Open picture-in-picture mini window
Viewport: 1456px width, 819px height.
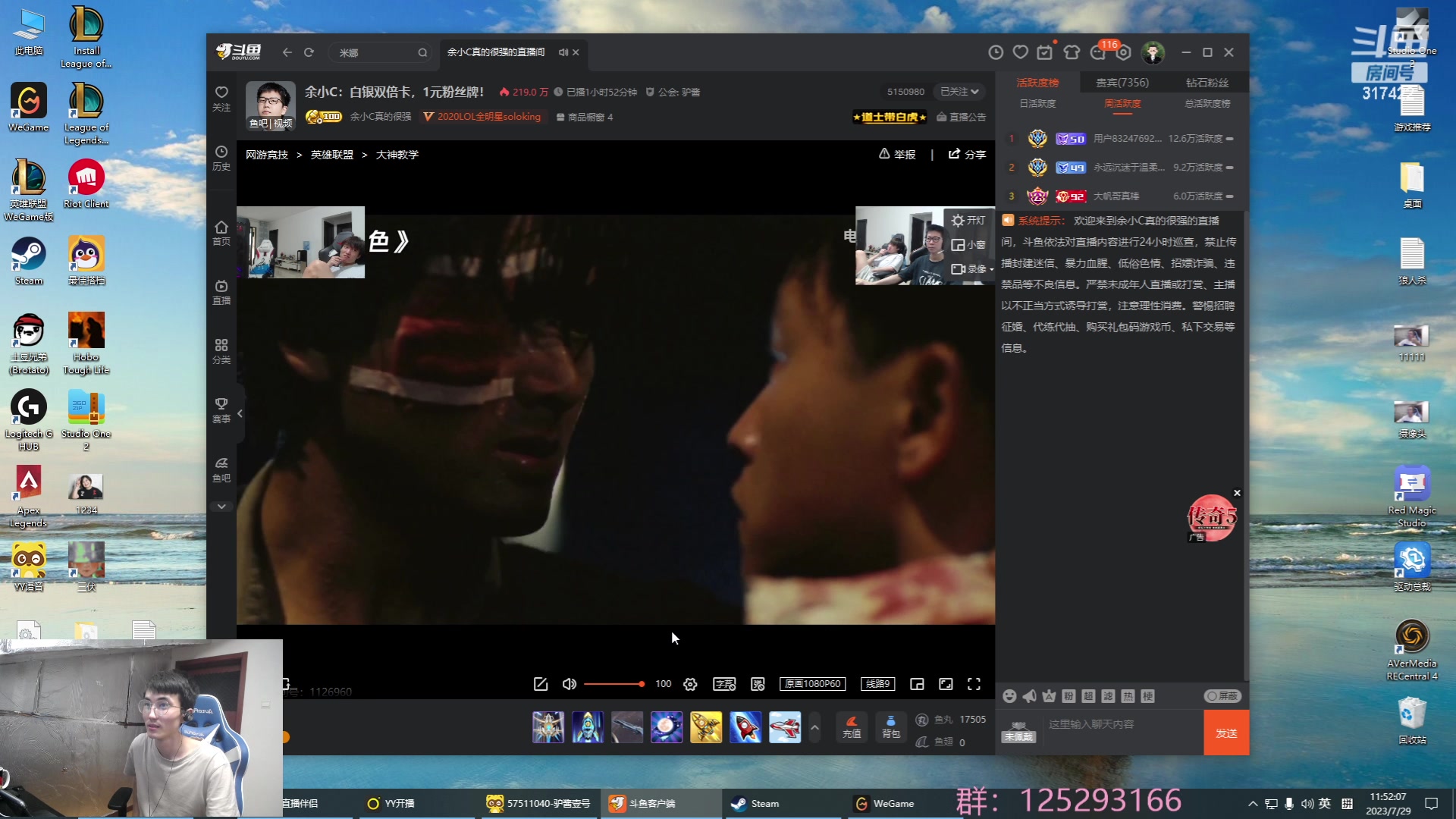coord(917,684)
